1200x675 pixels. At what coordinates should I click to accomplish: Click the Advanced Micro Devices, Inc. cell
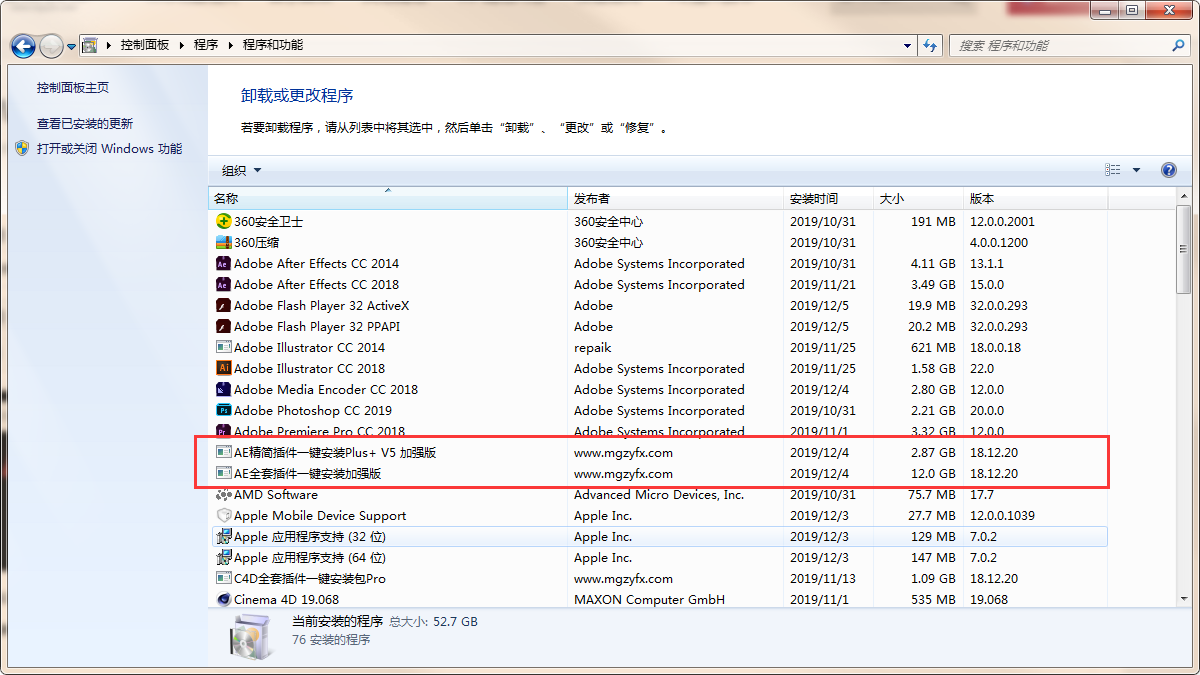(659, 494)
